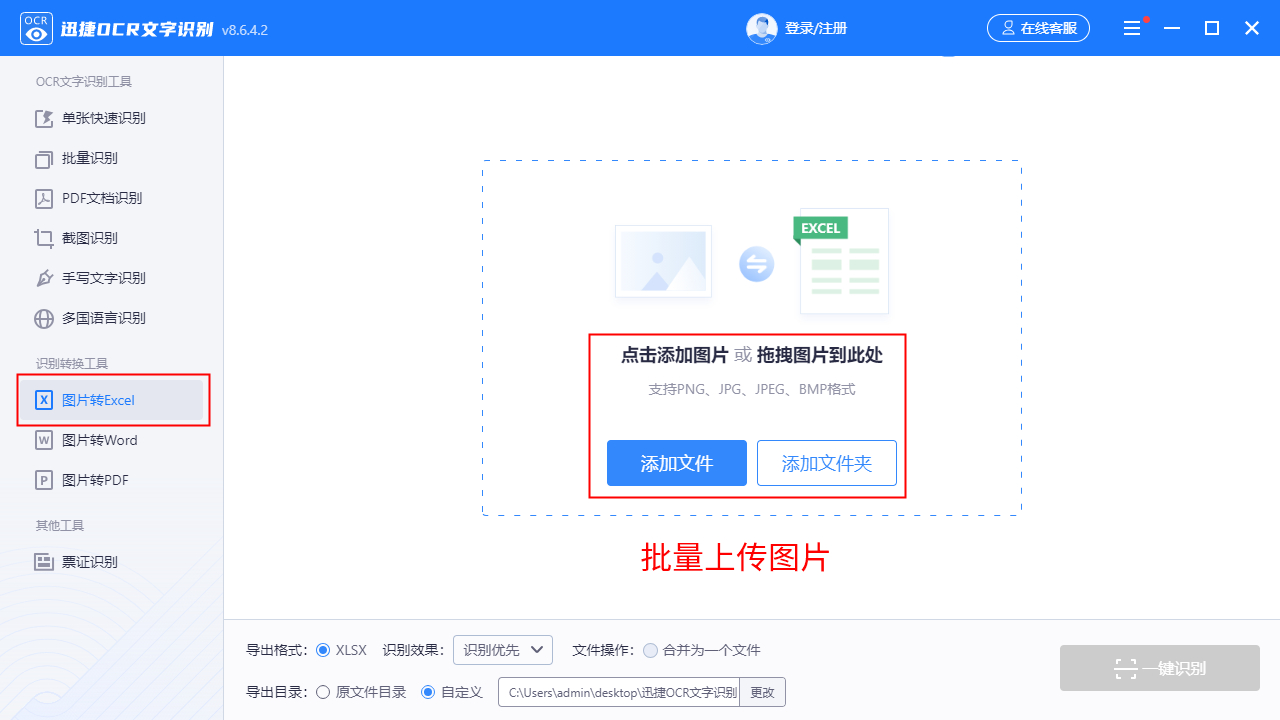This screenshot has height=720, width=1280.
Task: Click 更改 to change directory
Action: 762,692
